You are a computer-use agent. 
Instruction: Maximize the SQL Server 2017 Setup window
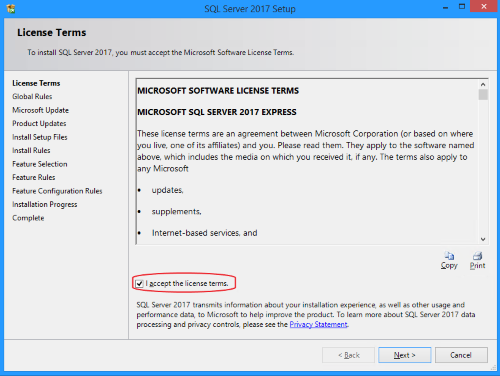click(462, 7)
